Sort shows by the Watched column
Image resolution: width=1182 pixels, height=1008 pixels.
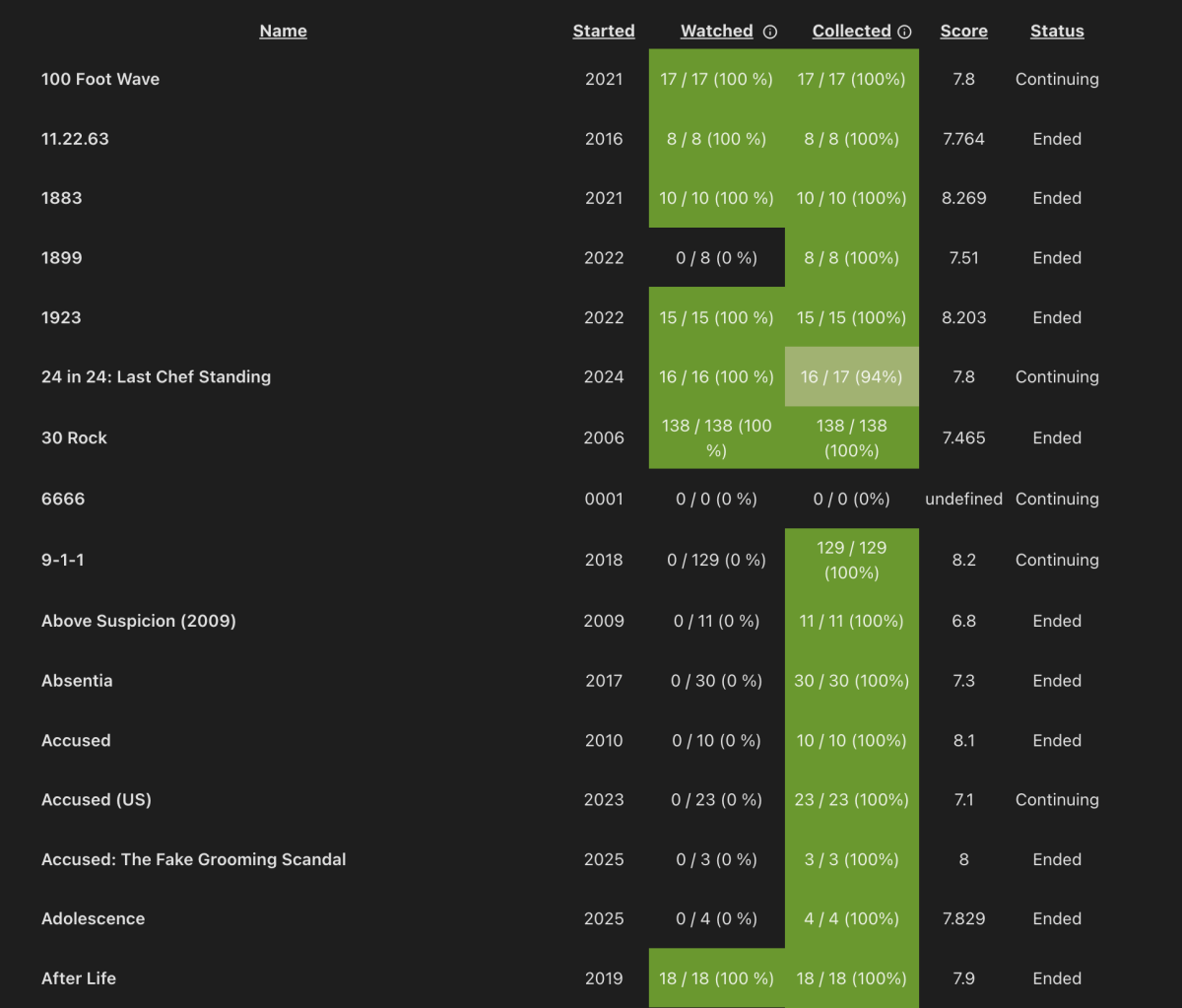click(716, 31)
